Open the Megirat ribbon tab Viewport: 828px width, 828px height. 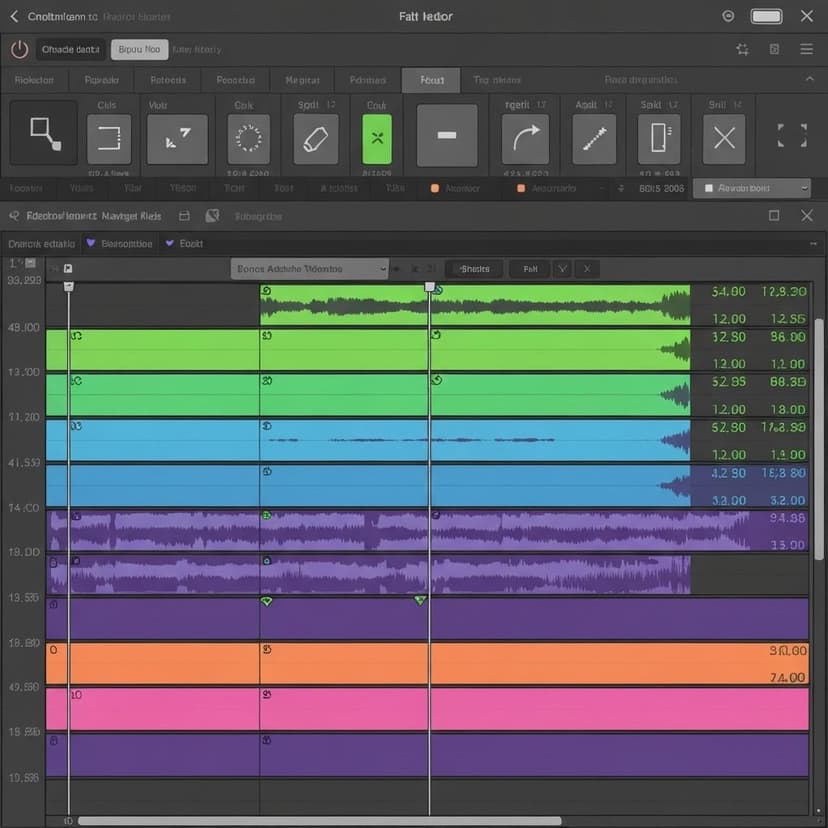[302, 80]
